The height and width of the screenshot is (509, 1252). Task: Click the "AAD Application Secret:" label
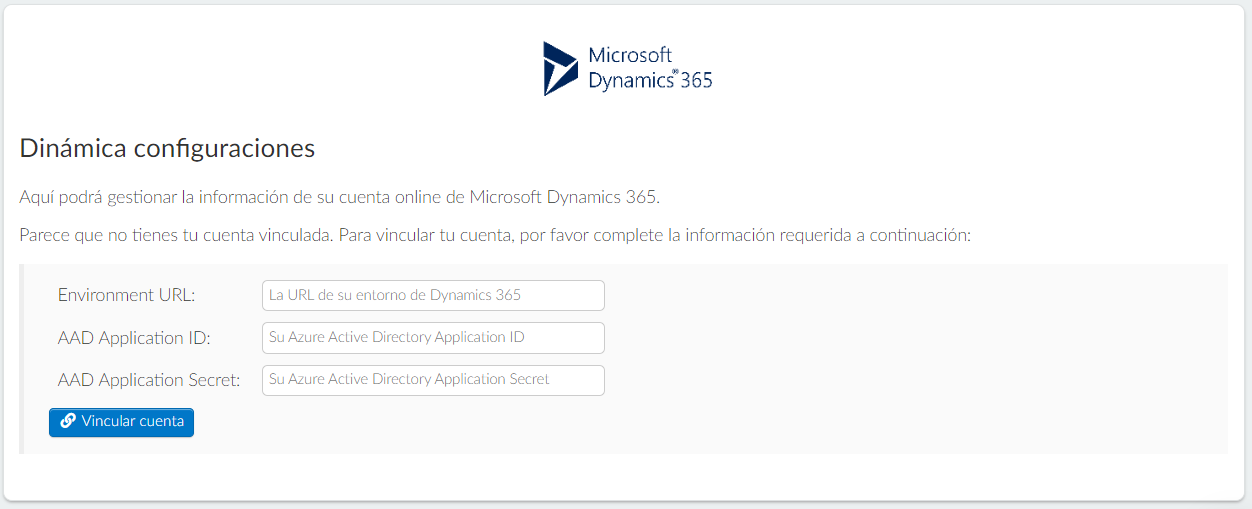point(149,380)
